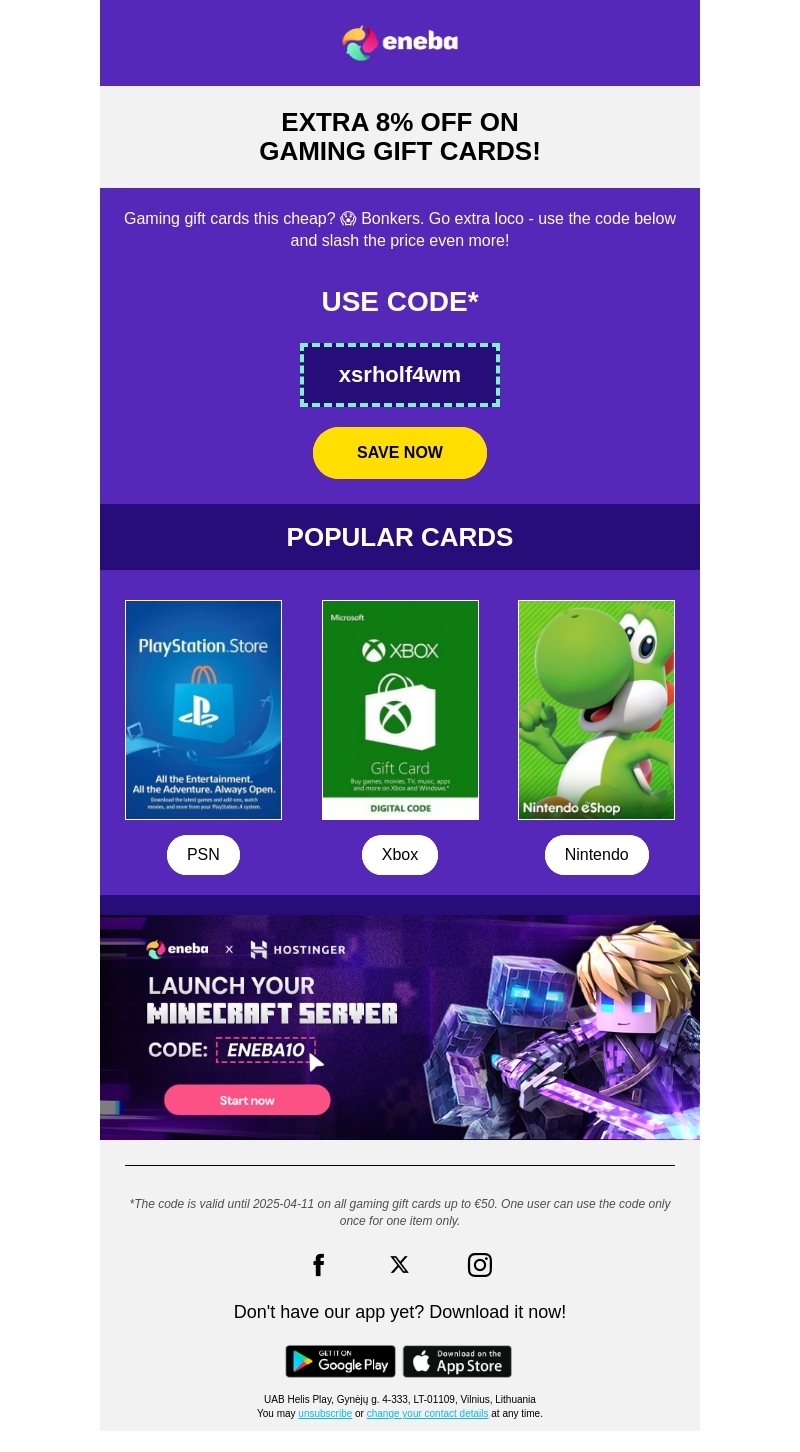Click the Hostinger logo in banner
The height and width of the screenshot is (1452, 800).
pyautogui.click(x=298, y=949)
